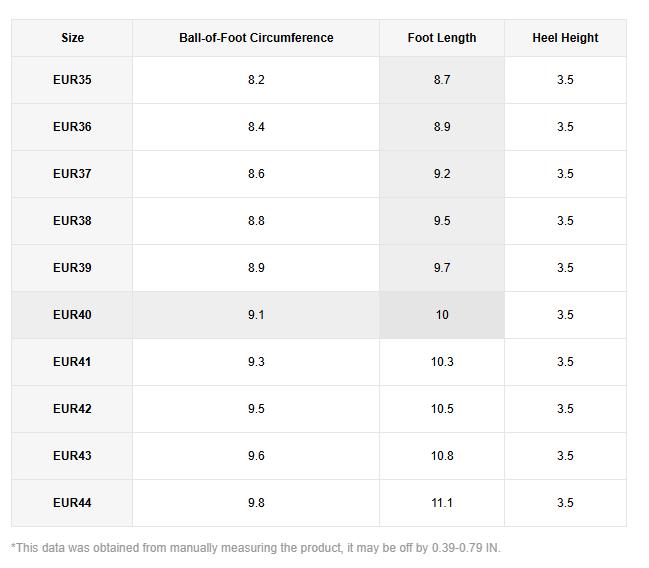Screen dimensions: 649x568
Task: Select the EUR39 size label
Action: click(x=72, y=268)
